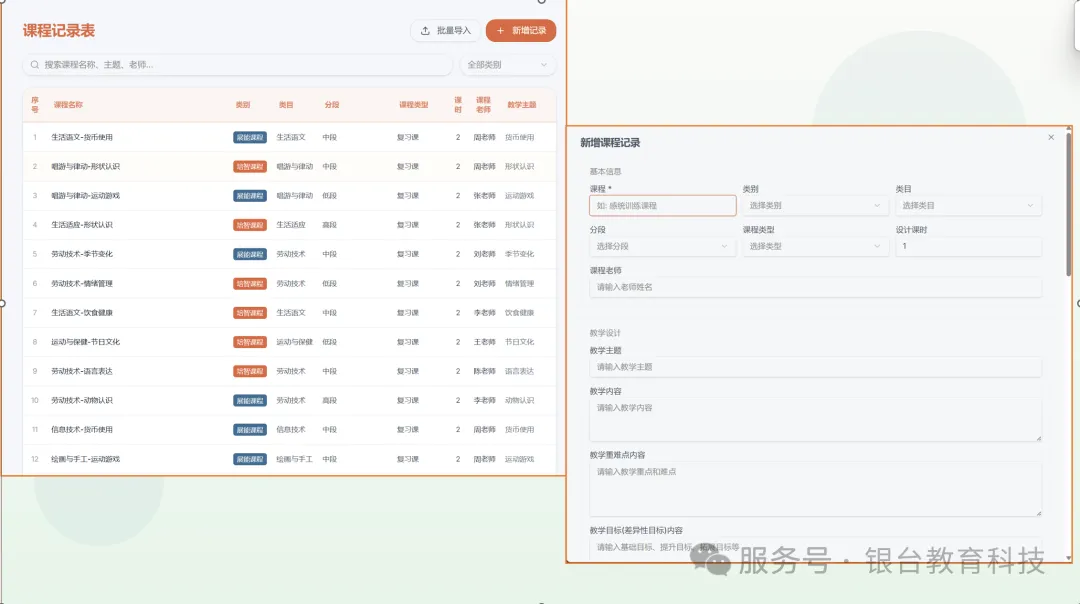1080x604 pixels.
Task: Click the 培智课程 badge in row 2
Action: click(250, 167)
